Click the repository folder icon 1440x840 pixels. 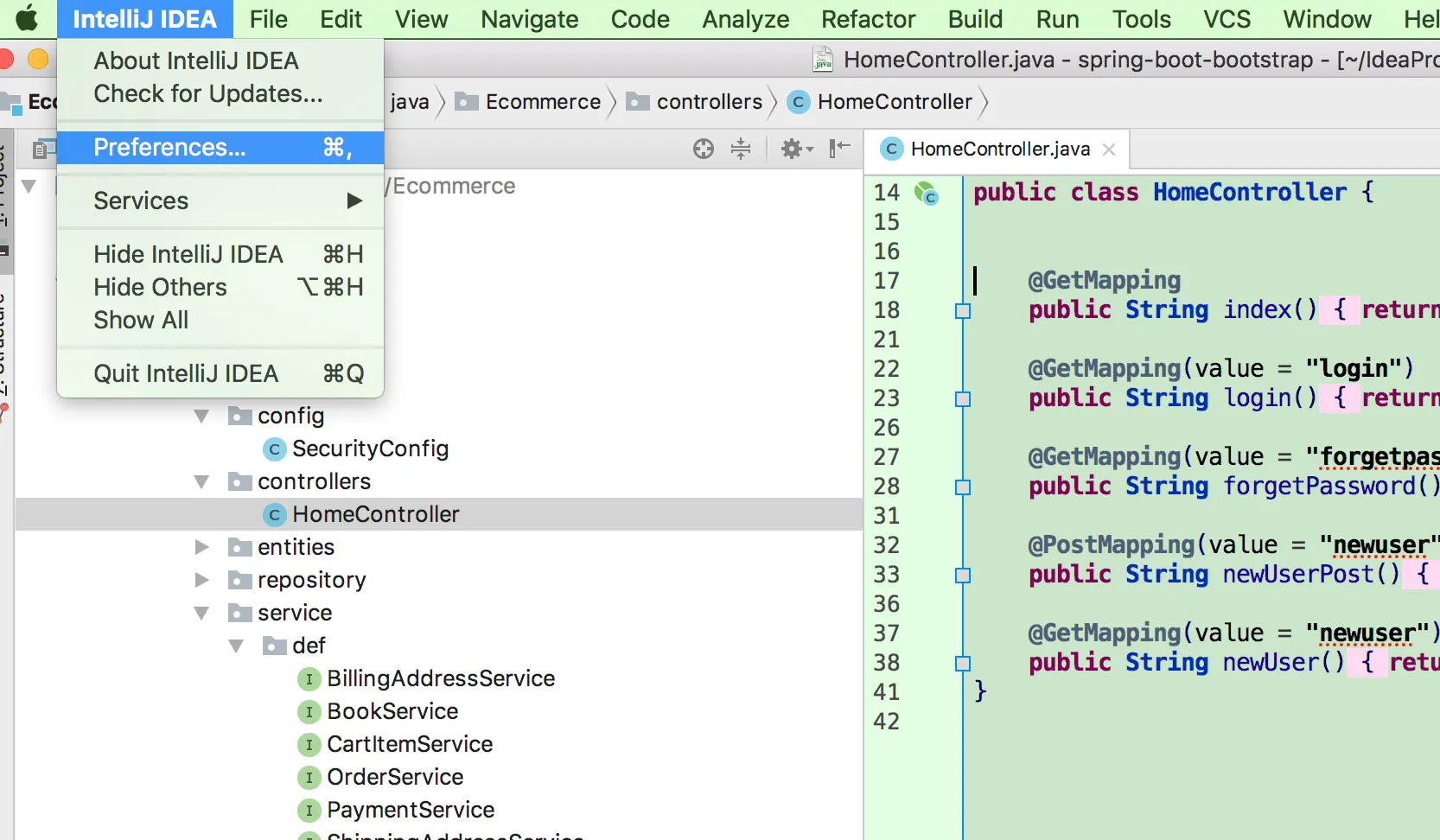coord(239,581)
